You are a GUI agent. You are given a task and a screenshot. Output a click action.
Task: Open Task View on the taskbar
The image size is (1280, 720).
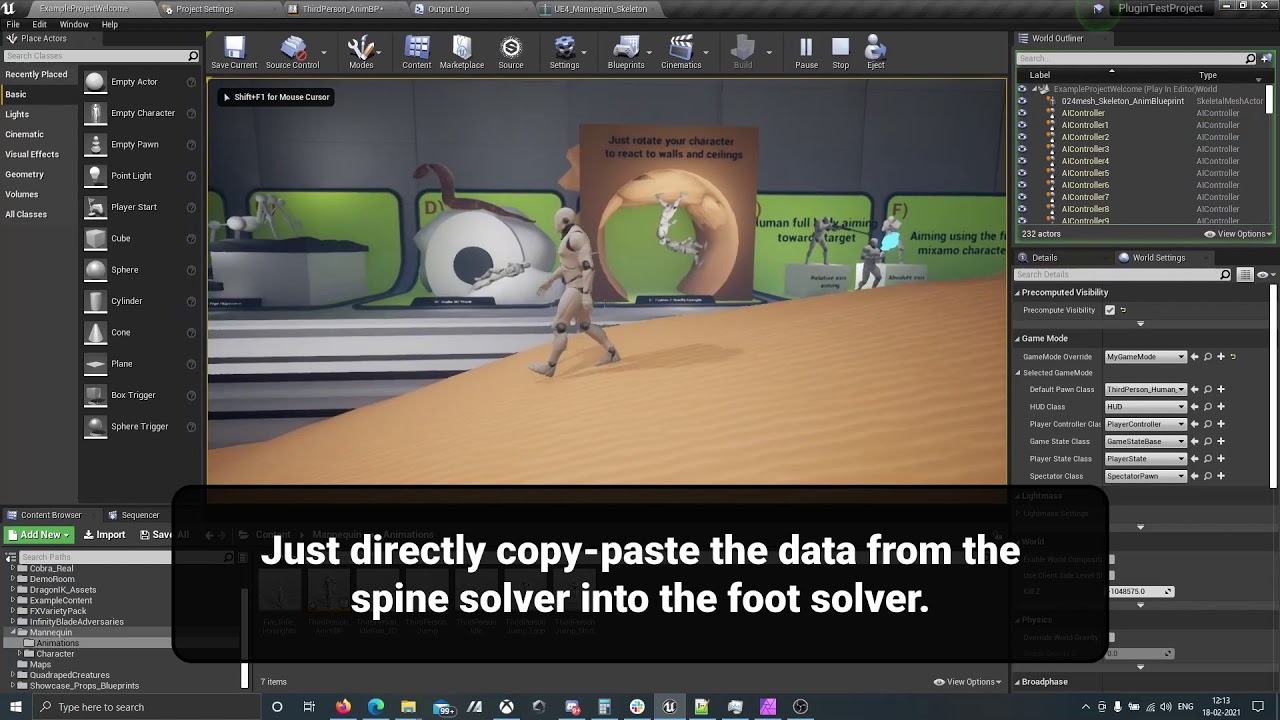309,707
